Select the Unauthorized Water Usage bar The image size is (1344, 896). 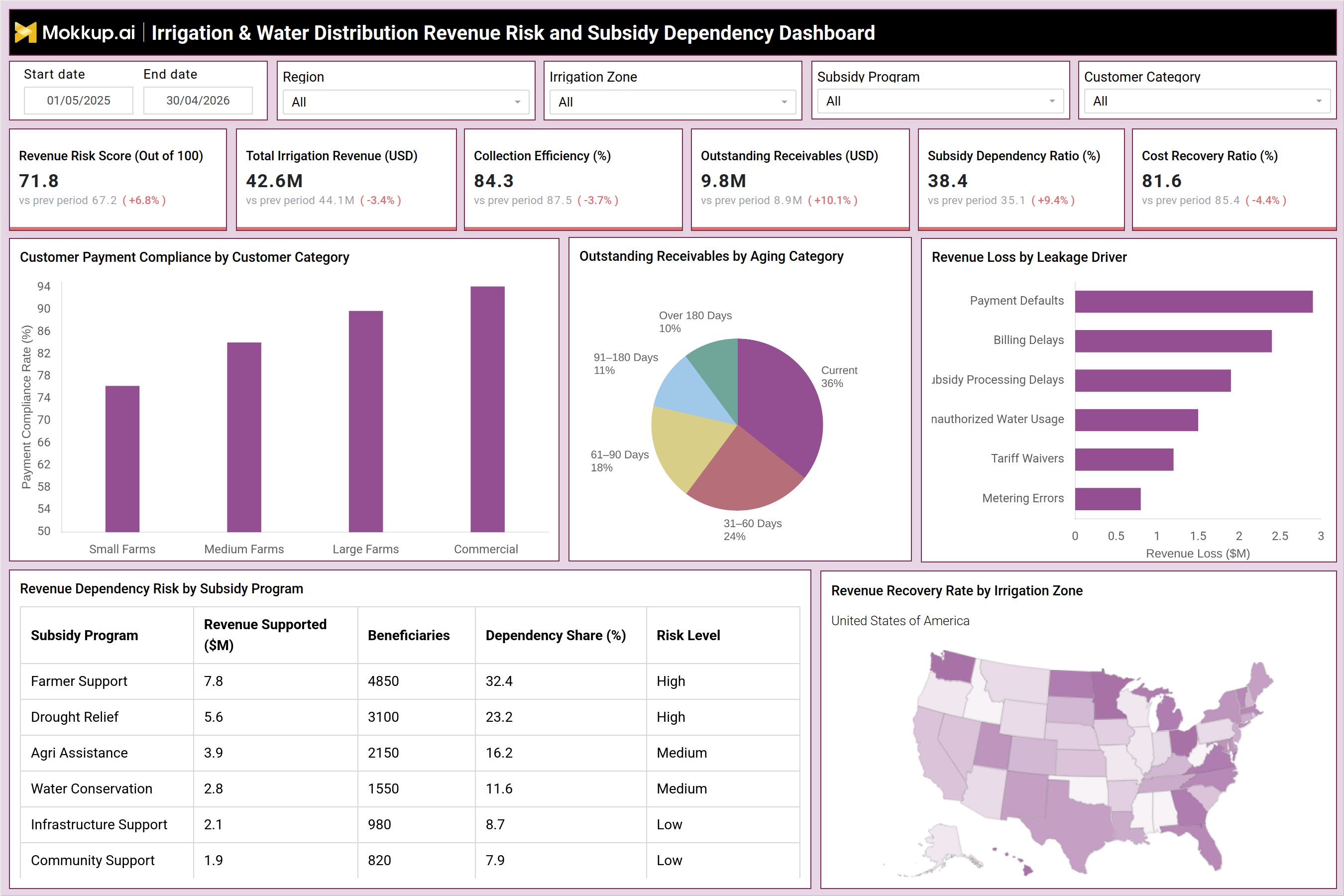pos(1136,420)
